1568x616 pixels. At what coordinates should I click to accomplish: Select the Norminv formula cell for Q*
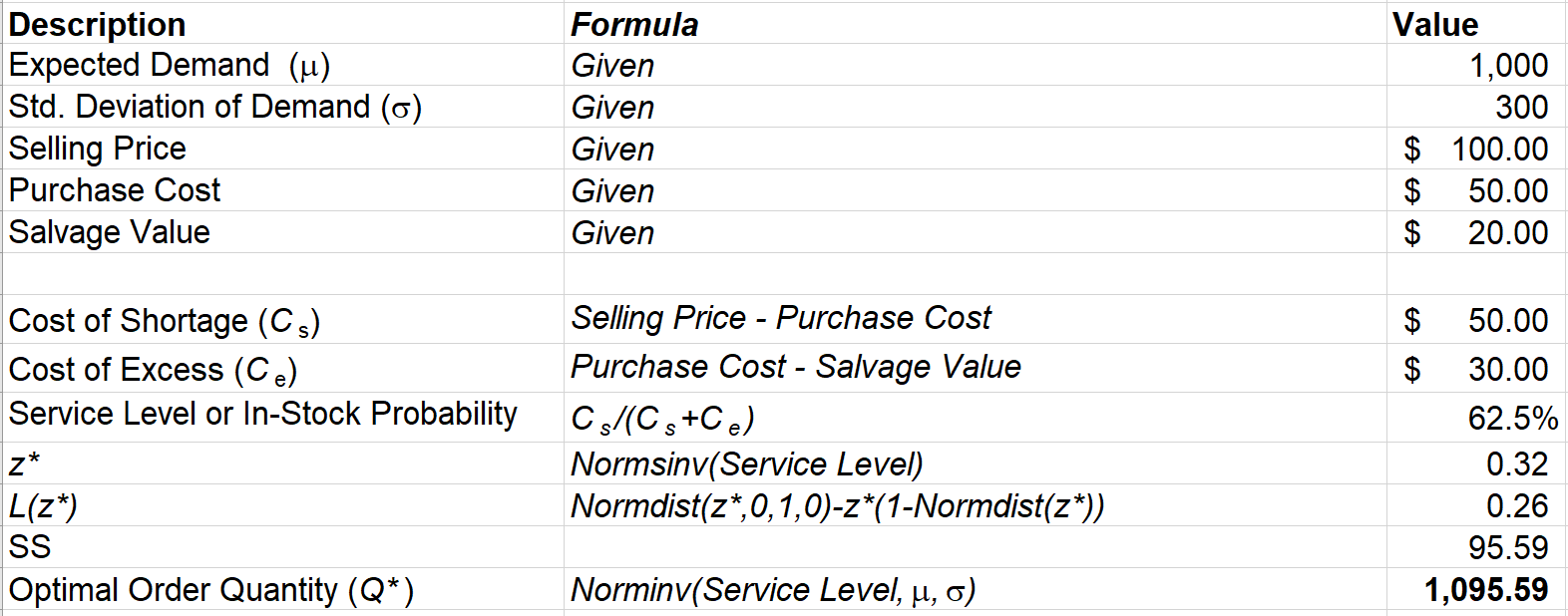coord(976,589)
